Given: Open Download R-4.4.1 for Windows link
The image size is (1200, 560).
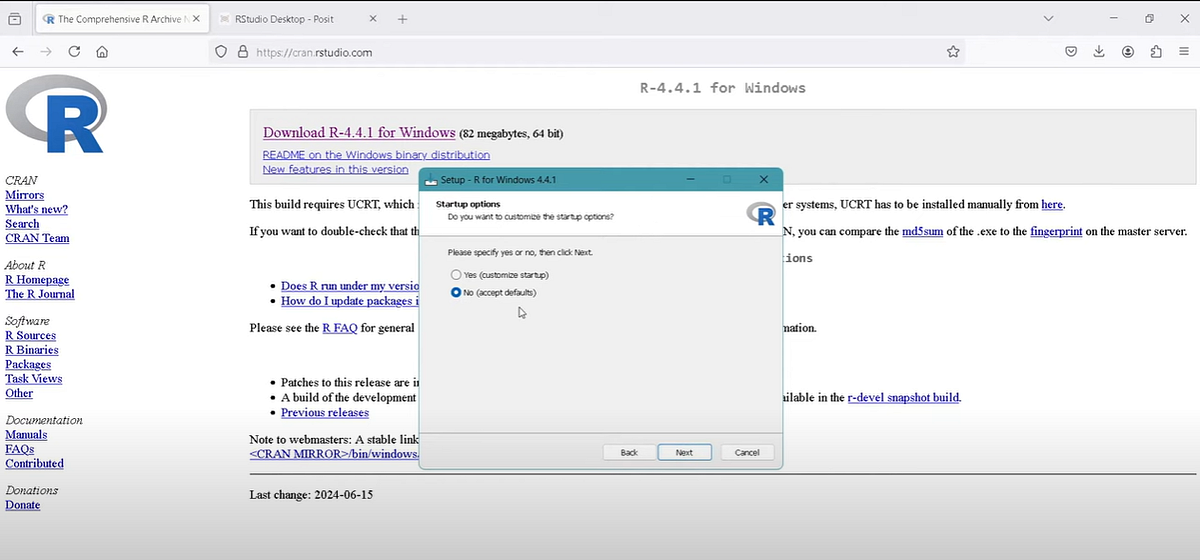Looking at the screenshot, I should coord(359,133).
